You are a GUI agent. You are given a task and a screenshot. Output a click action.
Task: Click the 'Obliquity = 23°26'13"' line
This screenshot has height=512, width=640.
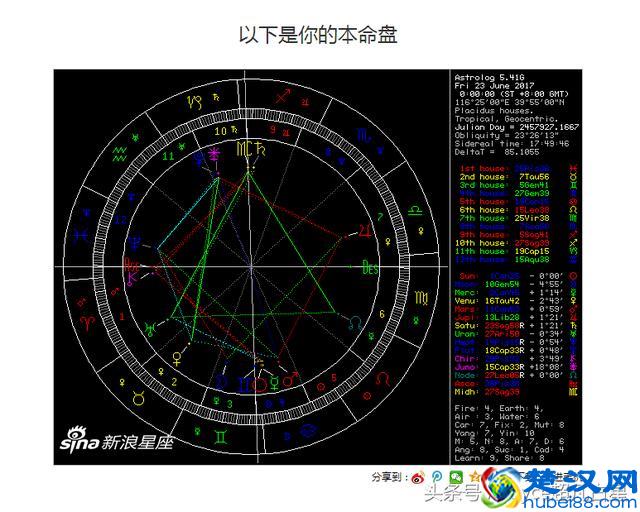tap(507, 135)
